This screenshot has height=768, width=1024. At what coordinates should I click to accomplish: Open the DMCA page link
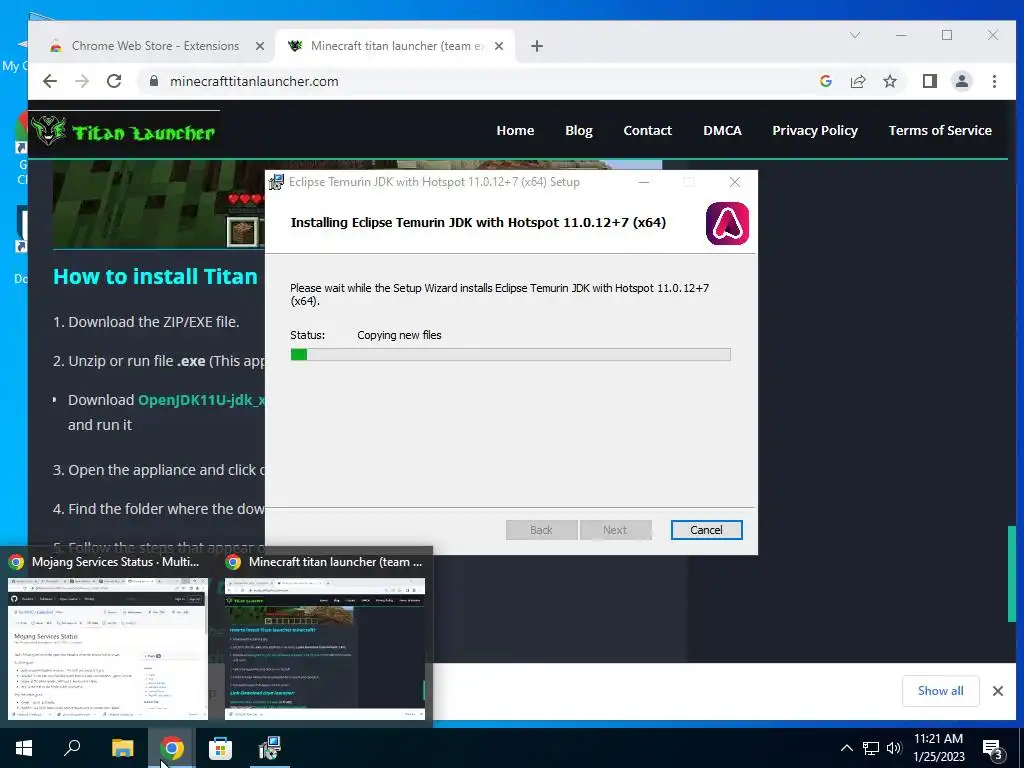tap(722, 131)
